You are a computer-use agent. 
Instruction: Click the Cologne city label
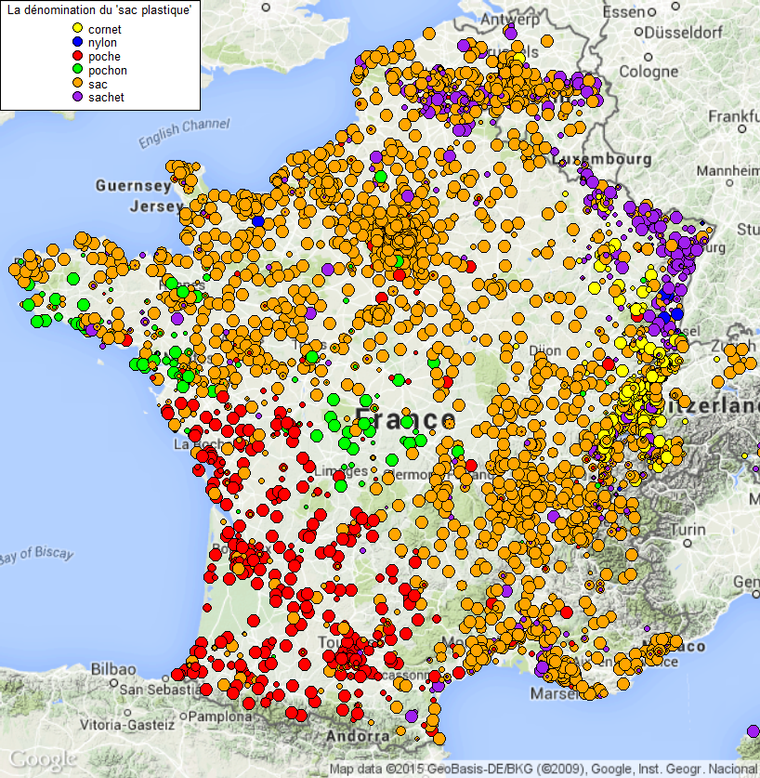pos(647,72)
